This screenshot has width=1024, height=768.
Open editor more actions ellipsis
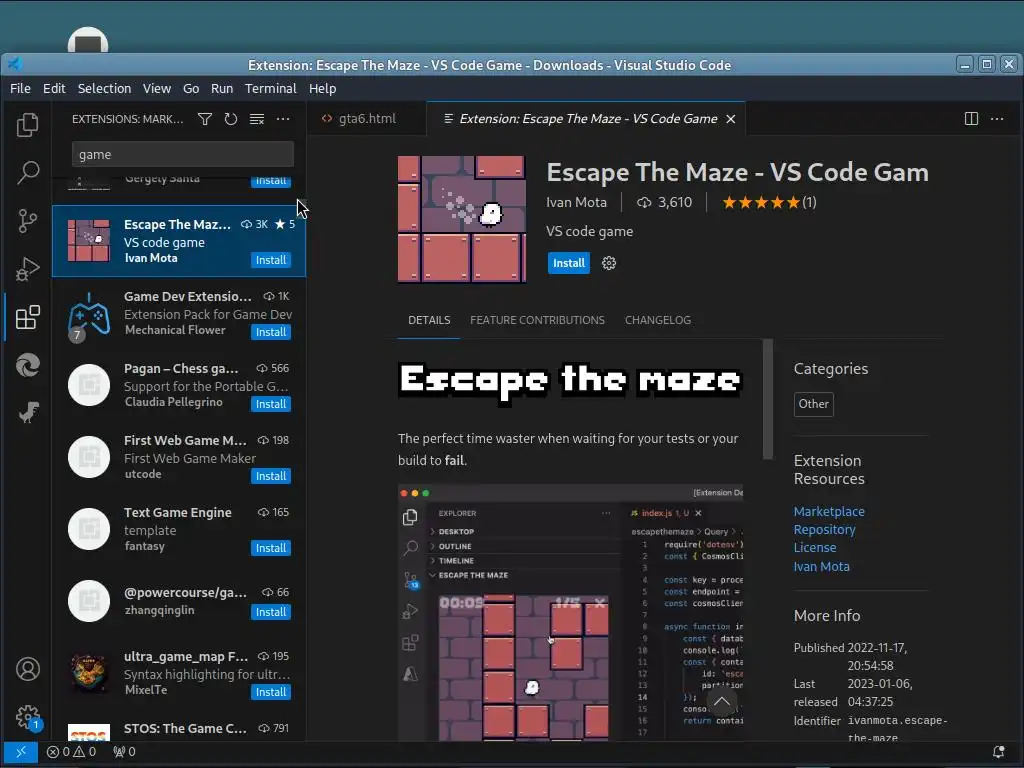click(997, 119)
